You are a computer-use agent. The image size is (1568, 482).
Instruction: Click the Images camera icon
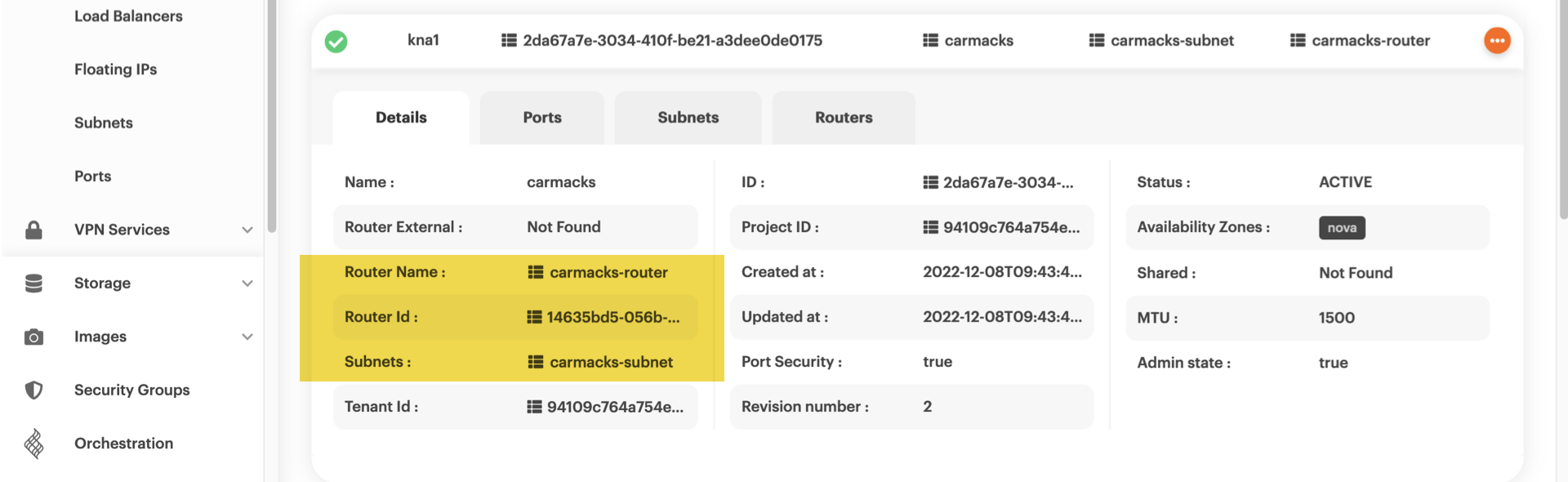coord(33,336)
